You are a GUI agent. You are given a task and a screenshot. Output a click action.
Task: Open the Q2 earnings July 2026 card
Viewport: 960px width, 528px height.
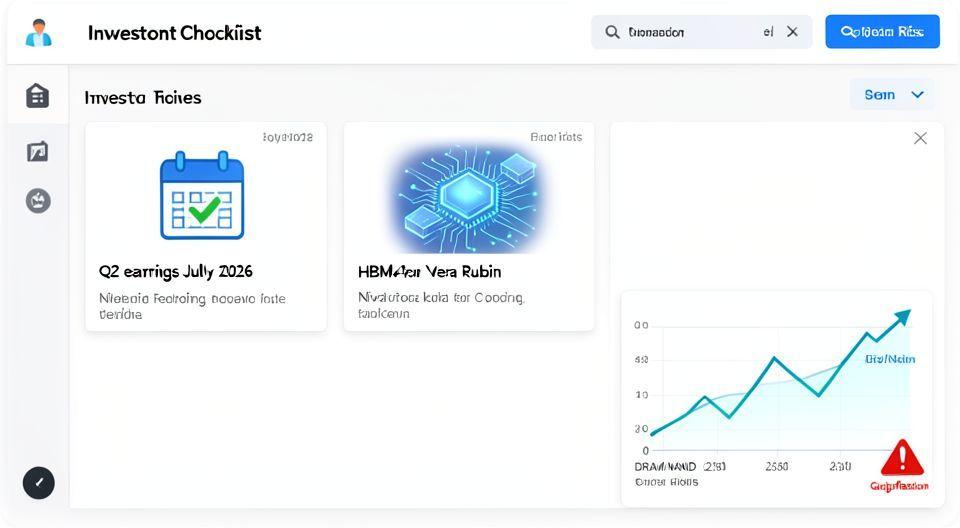tap(206, 271)
